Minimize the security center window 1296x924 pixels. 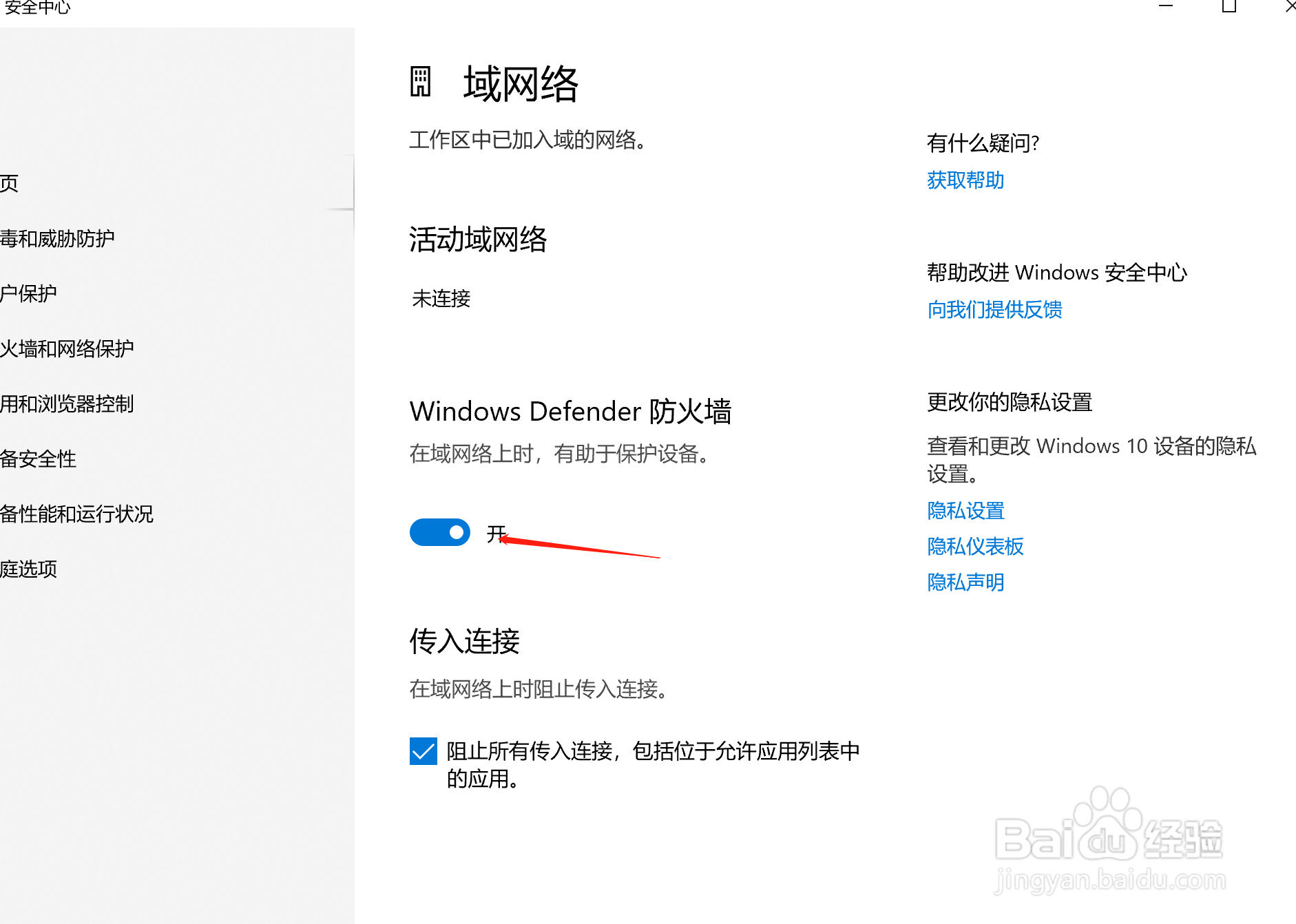(1166, 6)
